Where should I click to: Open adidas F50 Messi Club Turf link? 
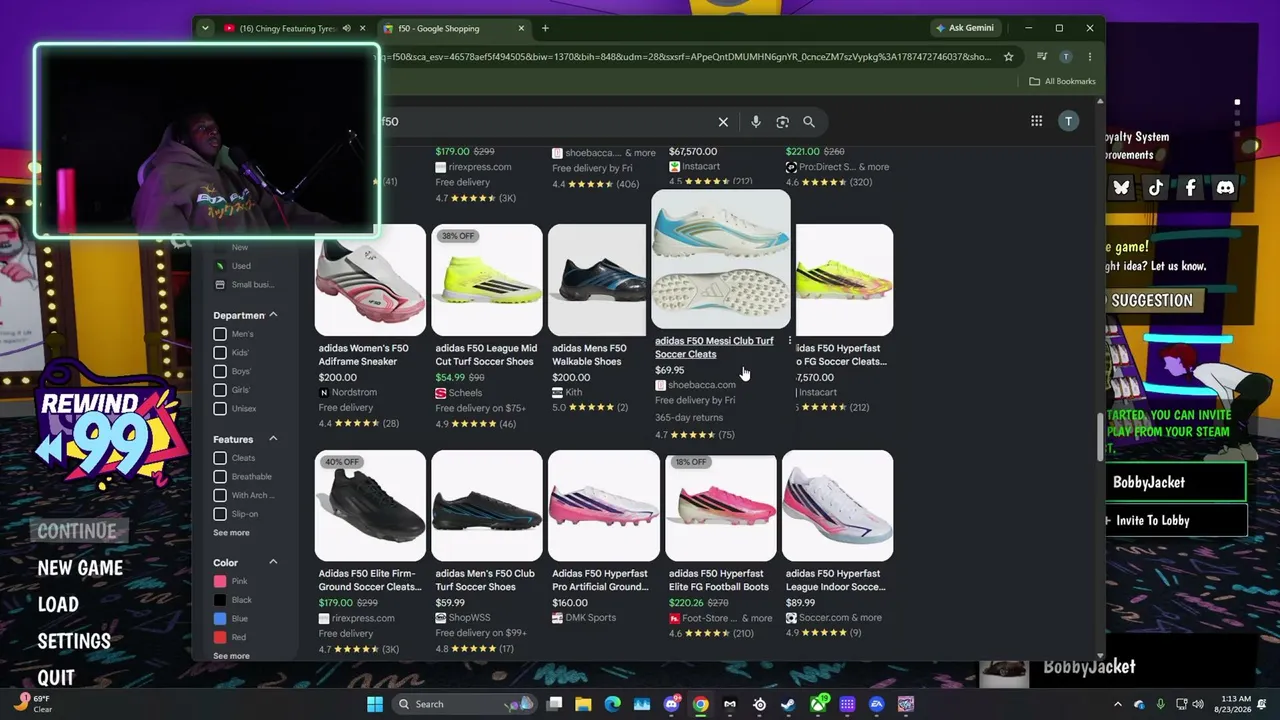[x=714, y=347]
